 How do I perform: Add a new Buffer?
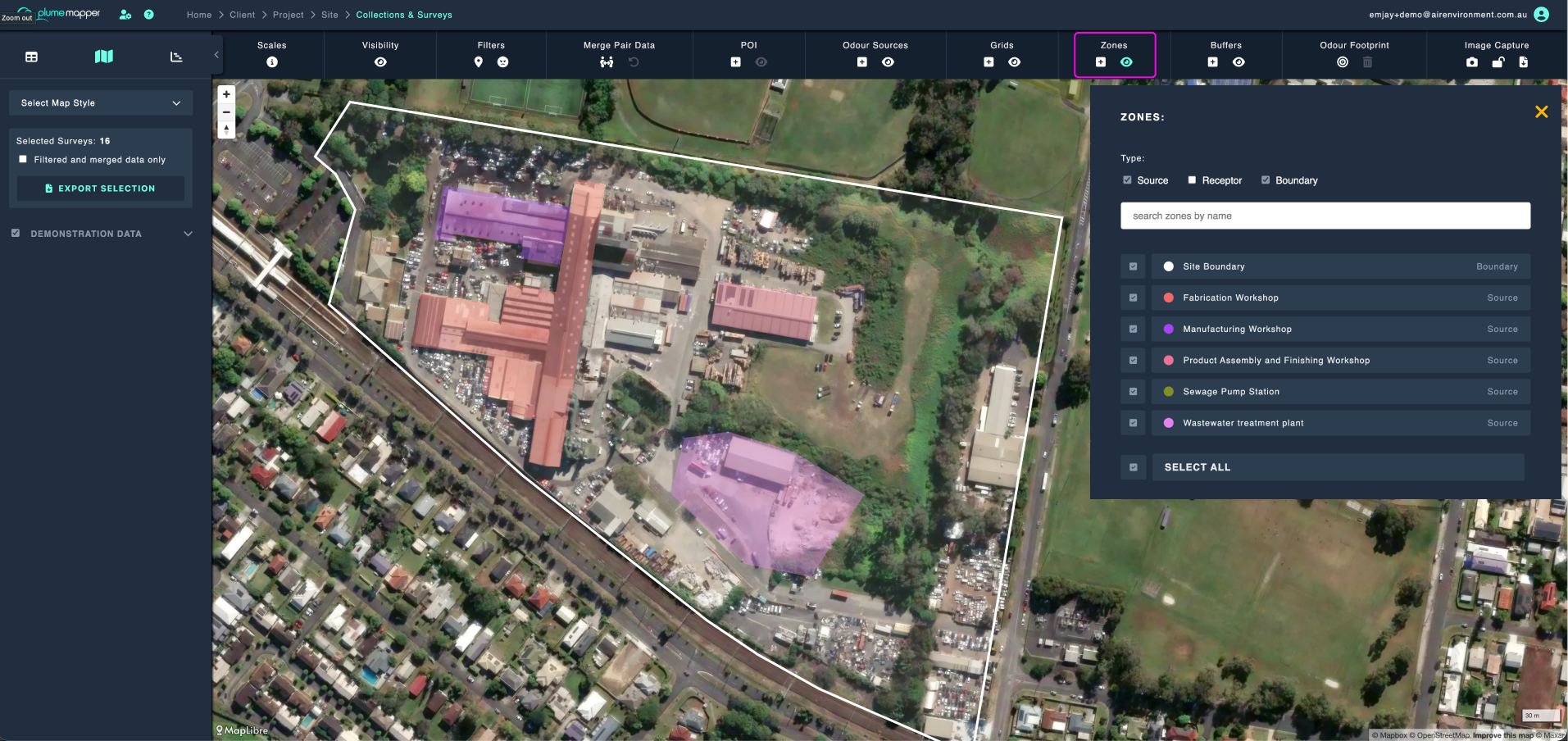[x=1212, y=62]
